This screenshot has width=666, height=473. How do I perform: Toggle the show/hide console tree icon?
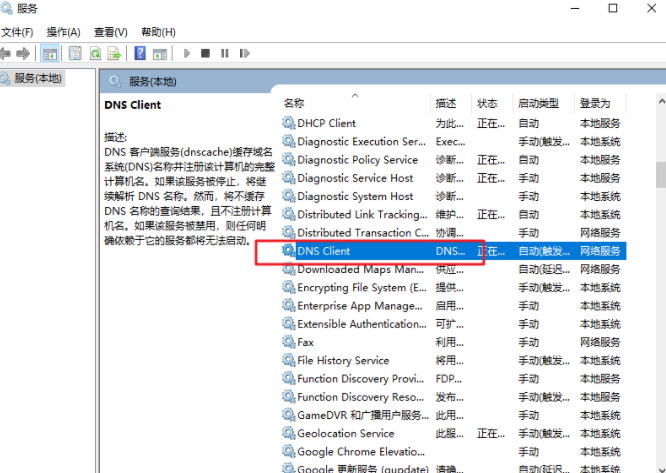tap(50, 54)
